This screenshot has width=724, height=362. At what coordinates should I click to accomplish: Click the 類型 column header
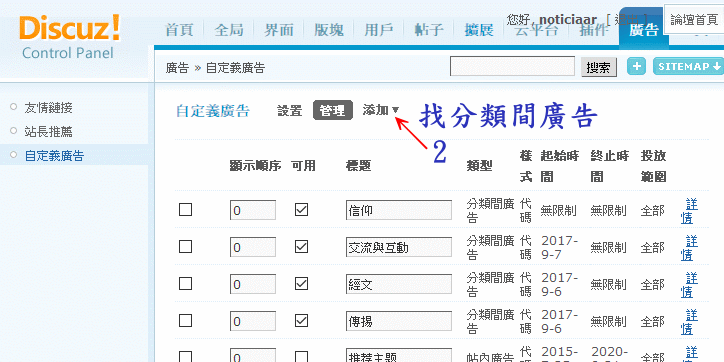(x=479, y=166)
